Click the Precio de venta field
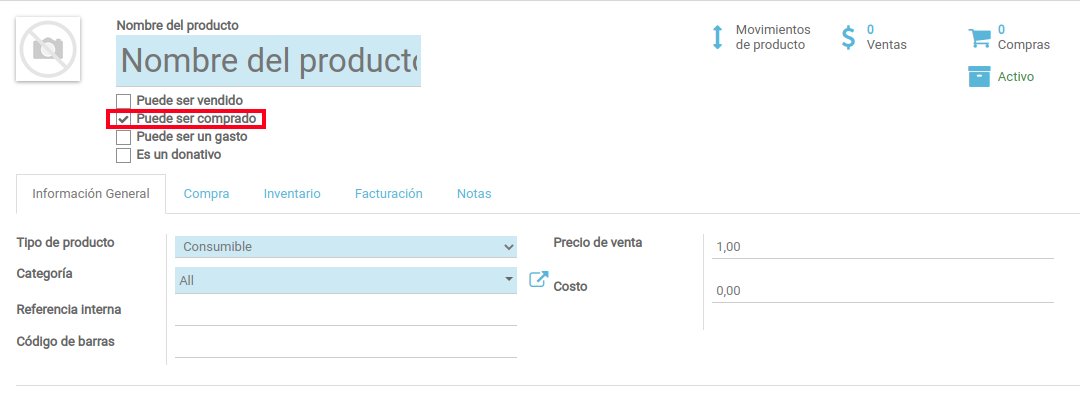The height and width of the screenshot is (399, 1080). tap(883, 247)
